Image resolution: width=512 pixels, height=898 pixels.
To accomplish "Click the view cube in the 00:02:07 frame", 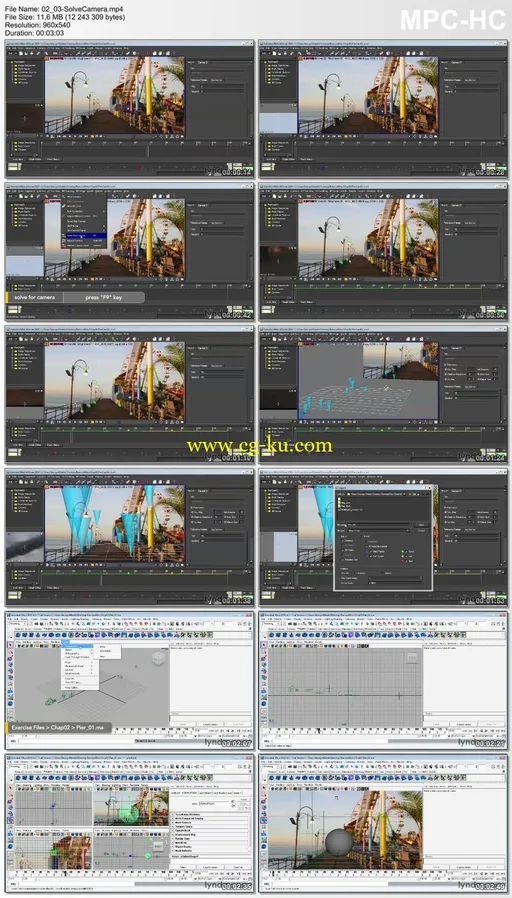I will pyautogui.click(x=157, y=659).
